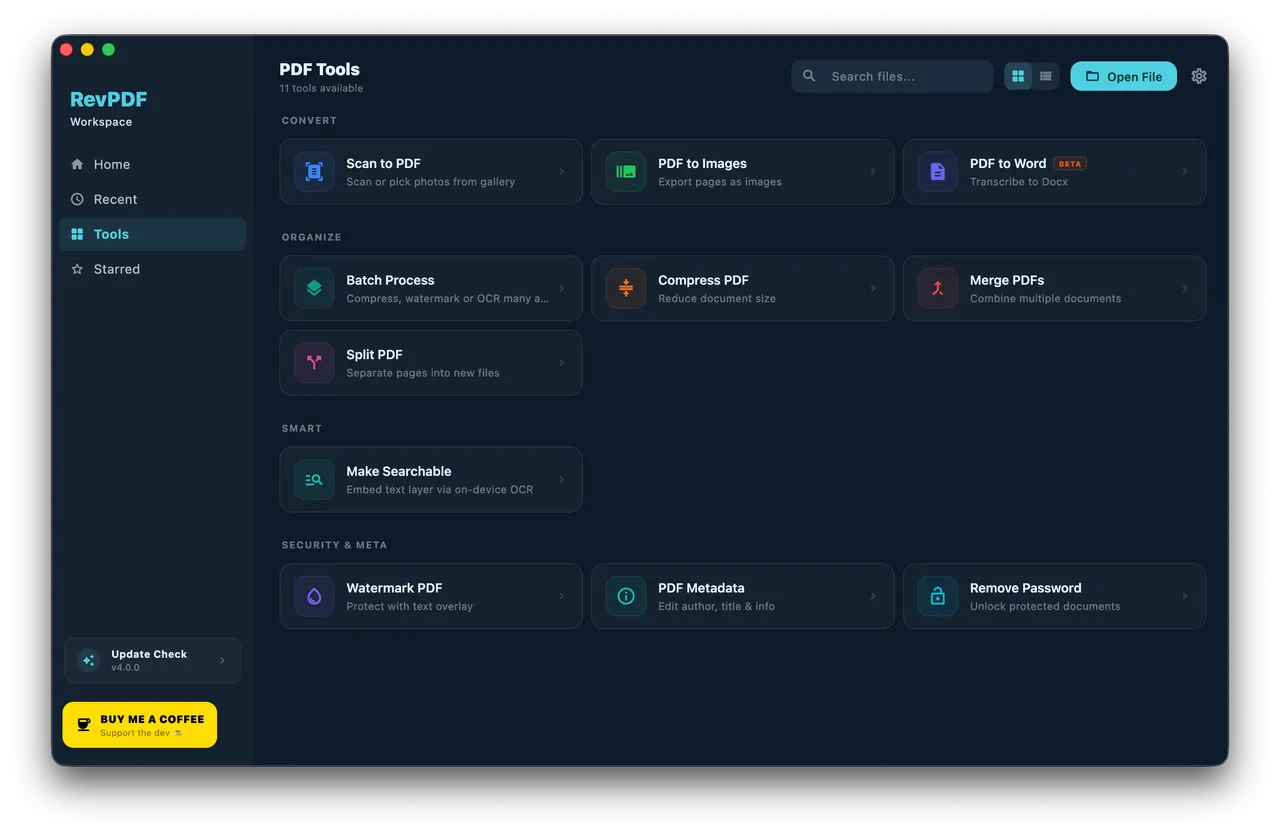Click the chevron on Remove Password card
Screen dimensions: 1280x834
(1185, 596)
